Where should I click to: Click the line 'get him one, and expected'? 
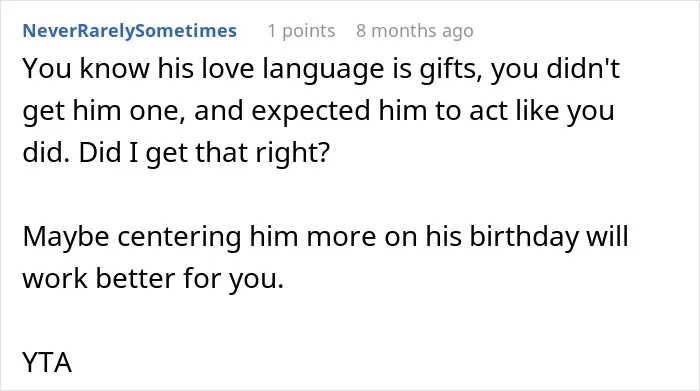click(318, 112)
